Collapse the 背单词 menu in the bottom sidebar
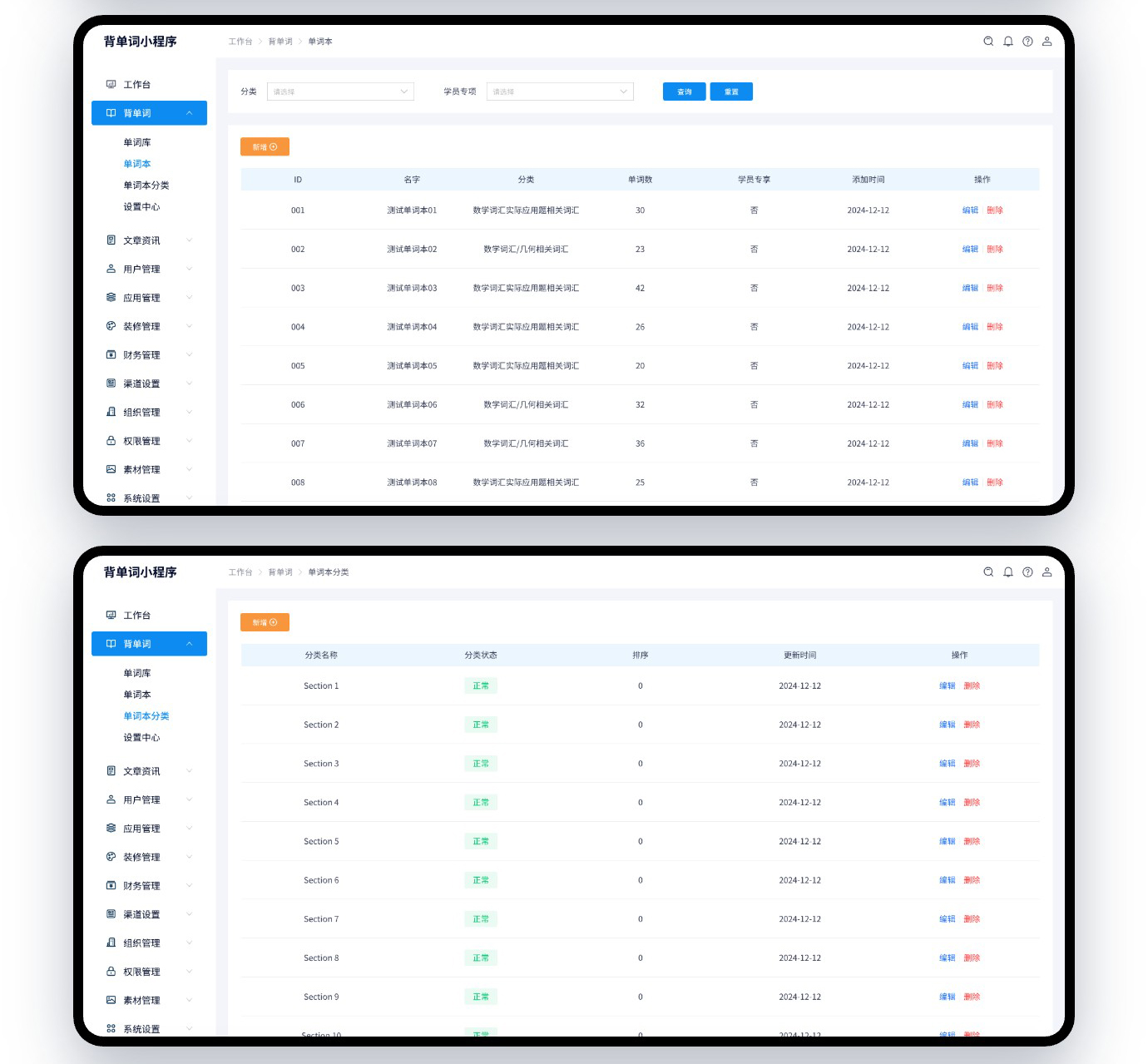This screenshot has height=1064, width=1148. click(x=190, y=644)
